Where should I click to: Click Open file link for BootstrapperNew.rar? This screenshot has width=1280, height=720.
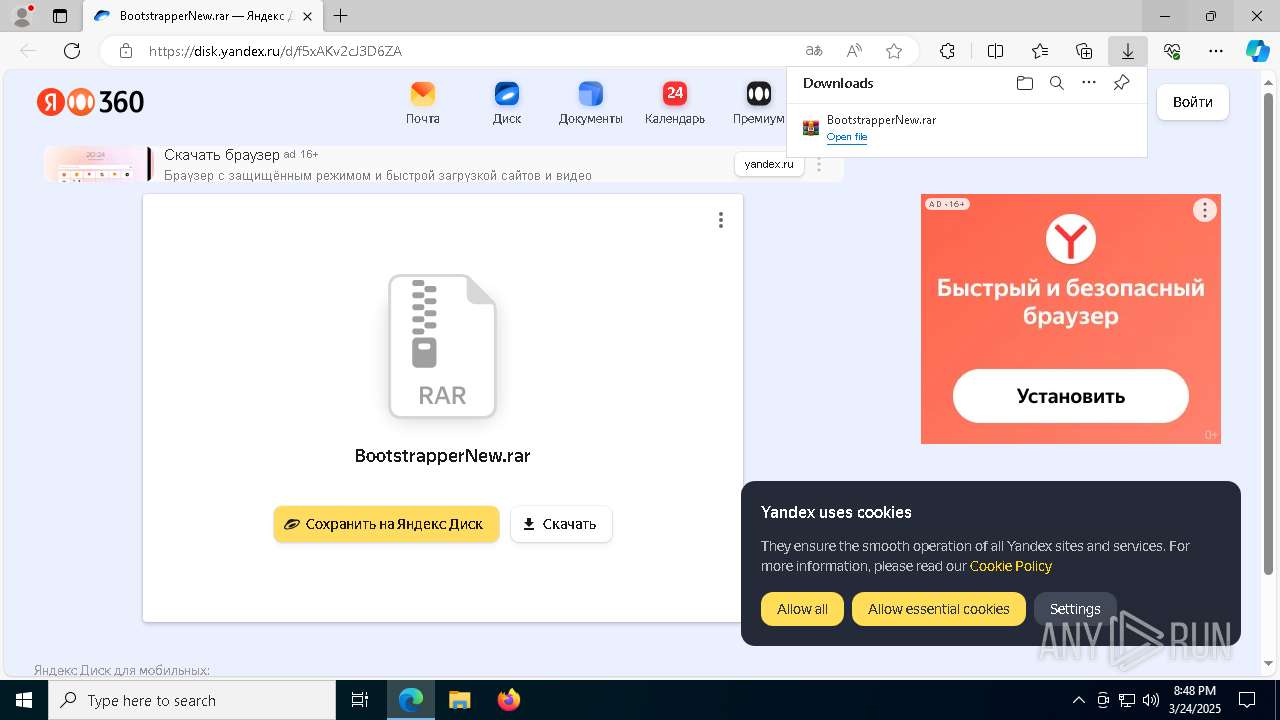tap(847, 137)
